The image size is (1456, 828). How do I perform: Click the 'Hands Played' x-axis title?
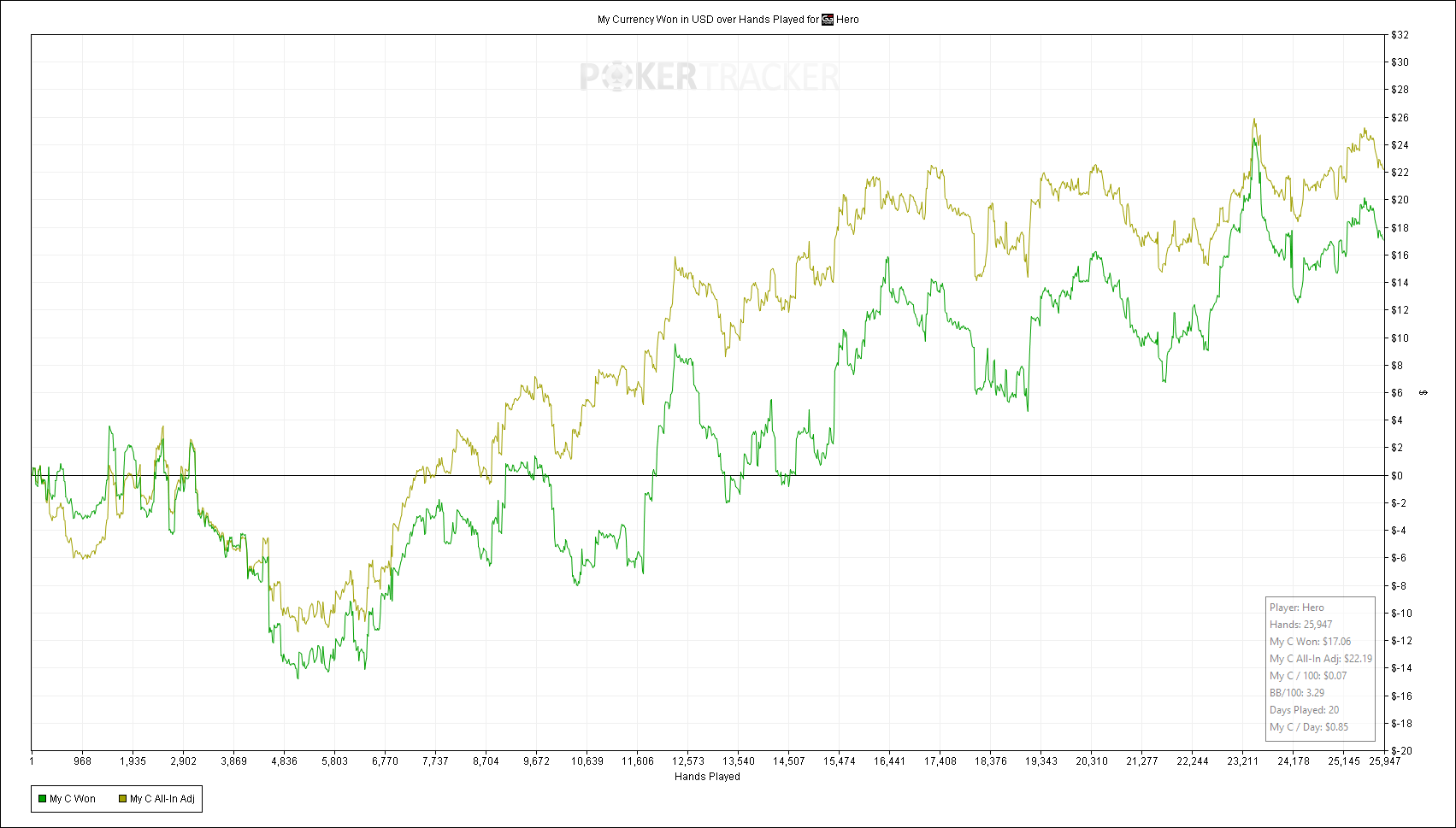[707, 777]
